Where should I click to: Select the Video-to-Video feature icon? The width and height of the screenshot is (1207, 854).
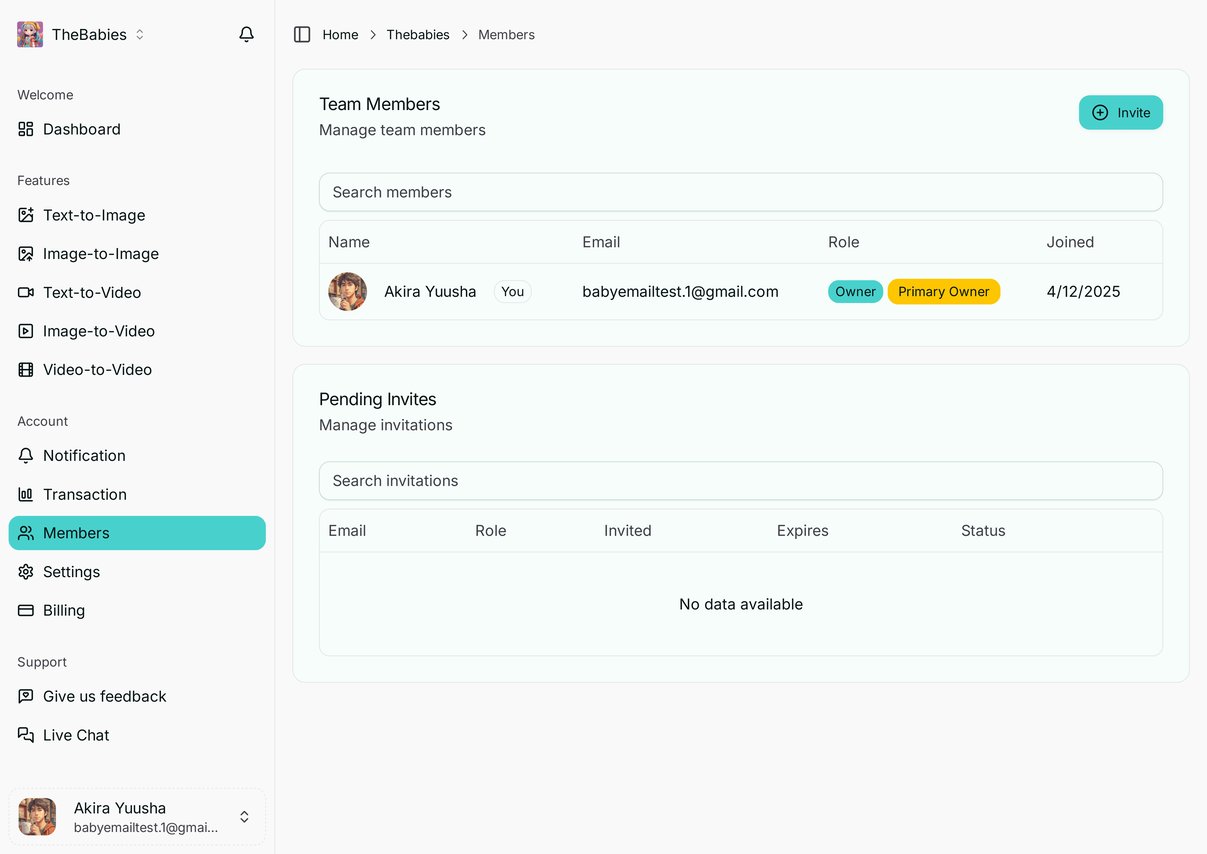28,369
